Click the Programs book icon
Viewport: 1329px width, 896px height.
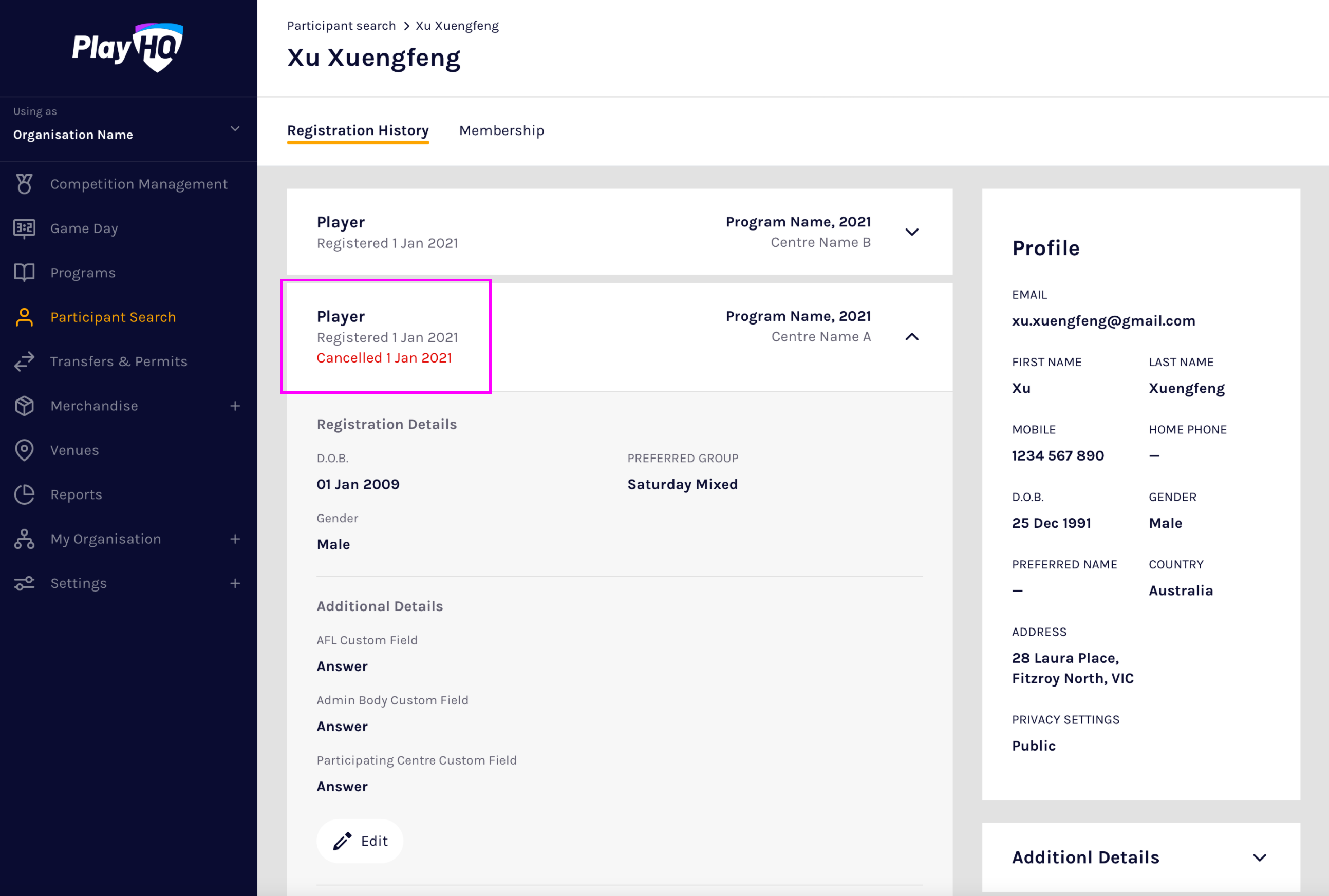coord(24,273)
